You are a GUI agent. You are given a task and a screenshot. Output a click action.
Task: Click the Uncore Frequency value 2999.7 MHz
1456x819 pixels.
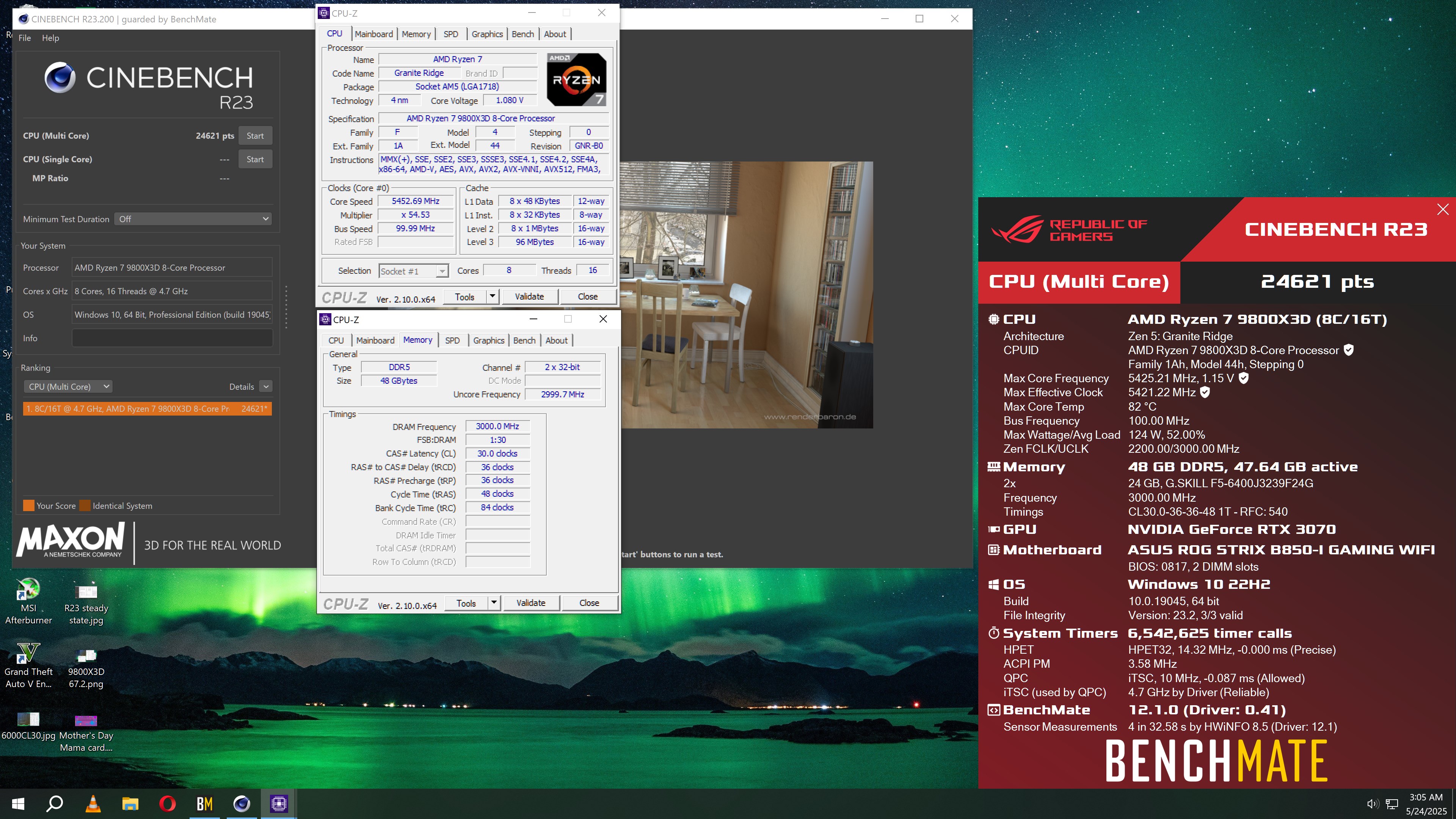[x=563, y=394]
